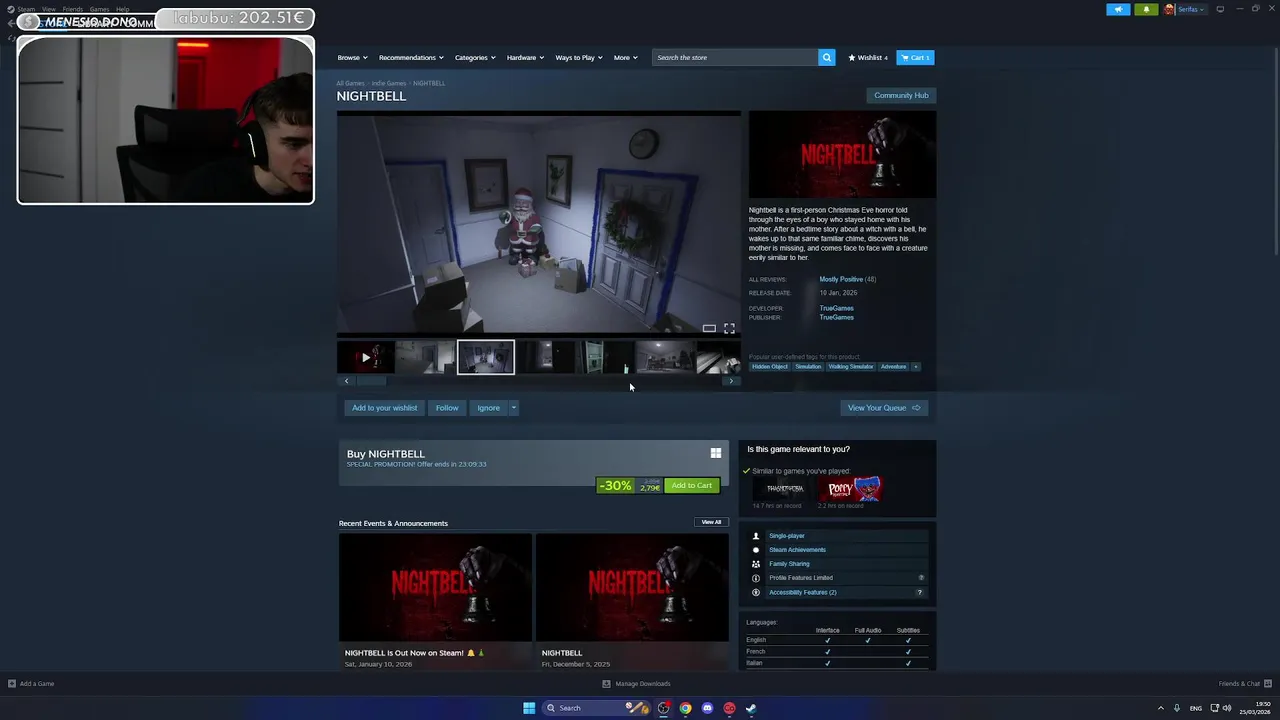Click the taskbar volume speaker icon
This screenshot has height=720, width=1280.
pos(1227,708)
